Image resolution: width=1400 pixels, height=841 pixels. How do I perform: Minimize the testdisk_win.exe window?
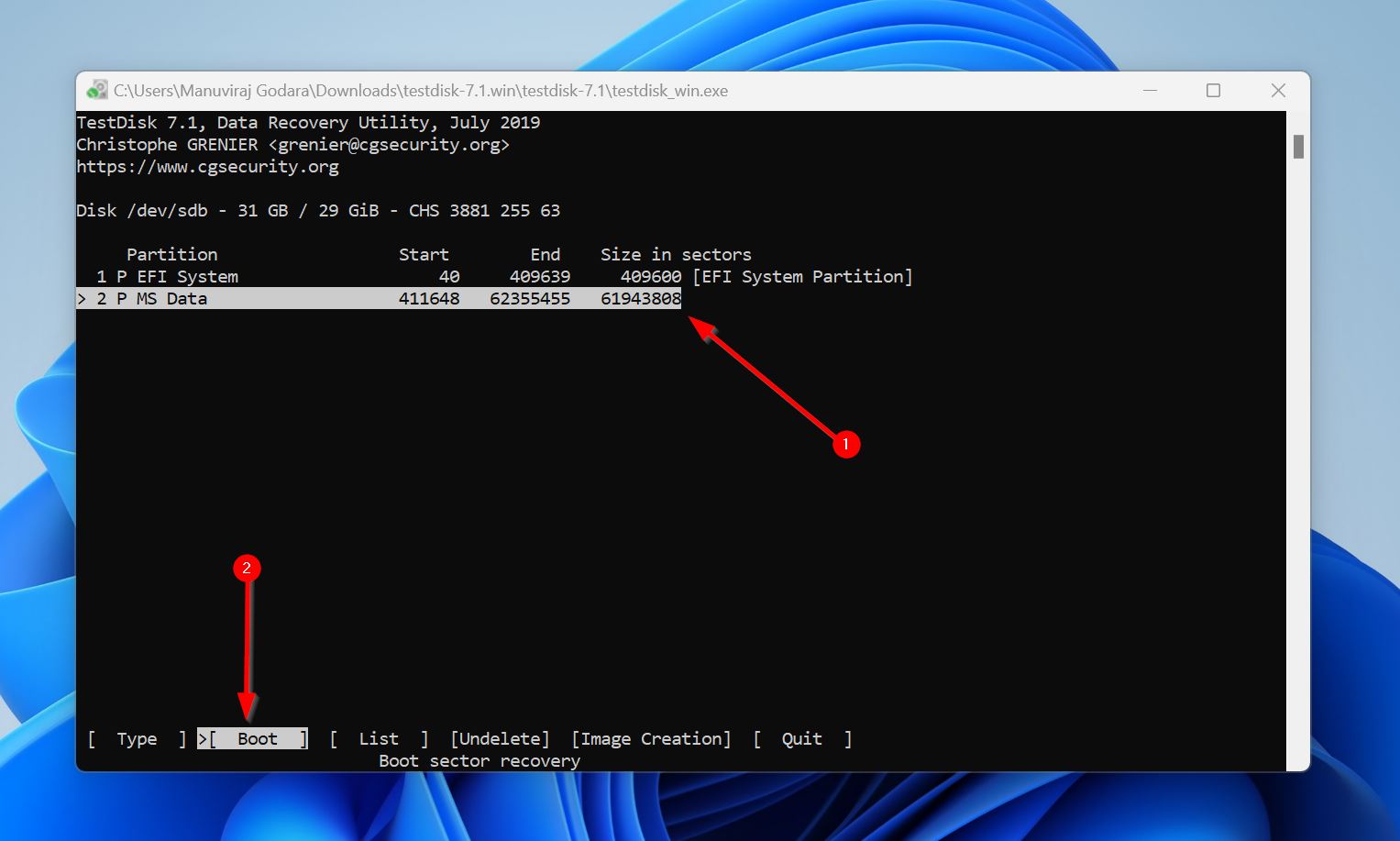coord(1151,90)
